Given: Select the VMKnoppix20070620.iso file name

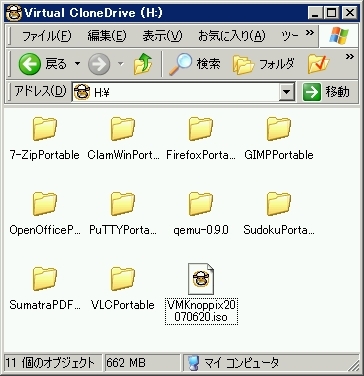Looking at the screenshot, I should 201,311.
